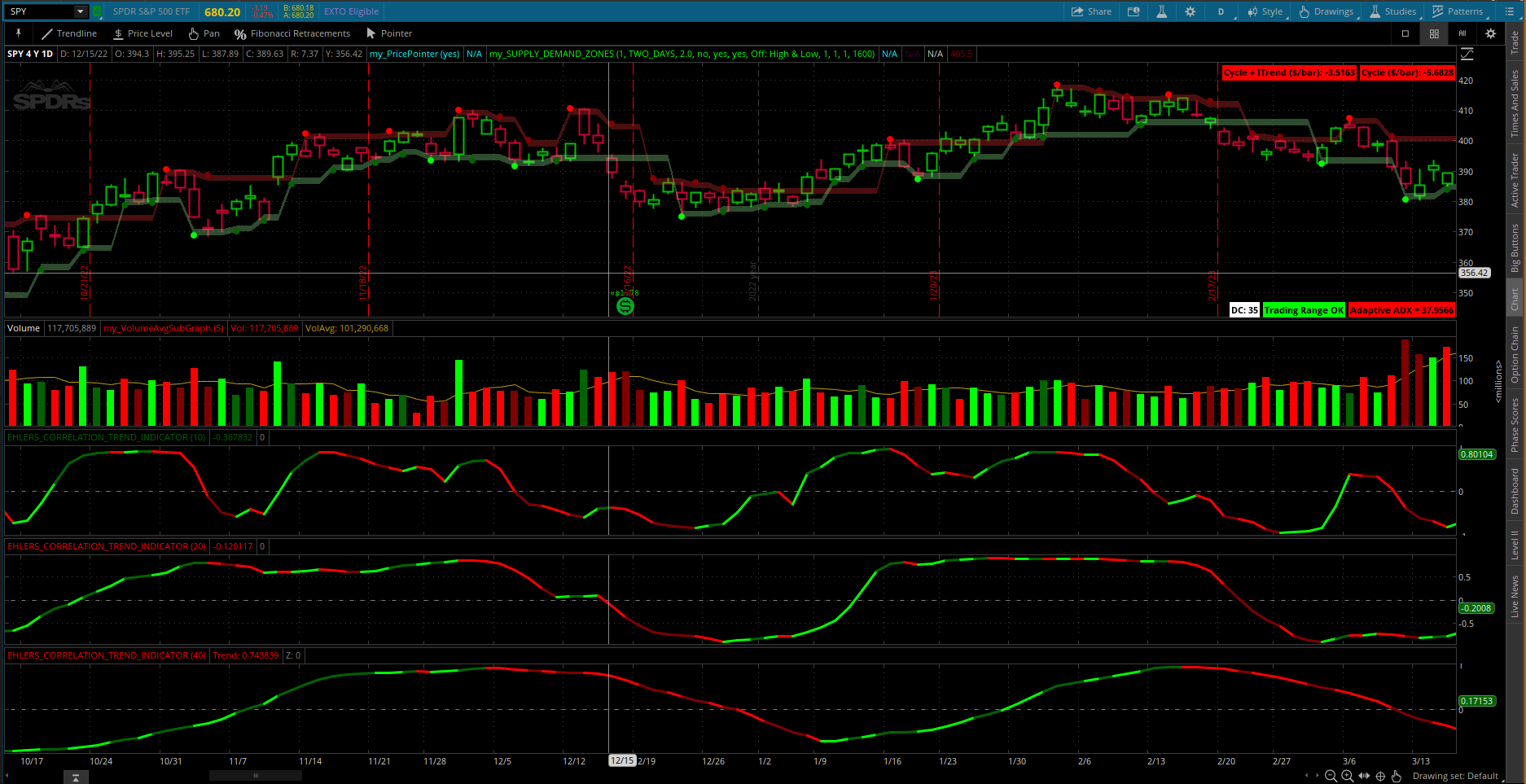1526x784 pixels.
Task: Switch to single chart layout view
Action: [x=1405, y=33]
